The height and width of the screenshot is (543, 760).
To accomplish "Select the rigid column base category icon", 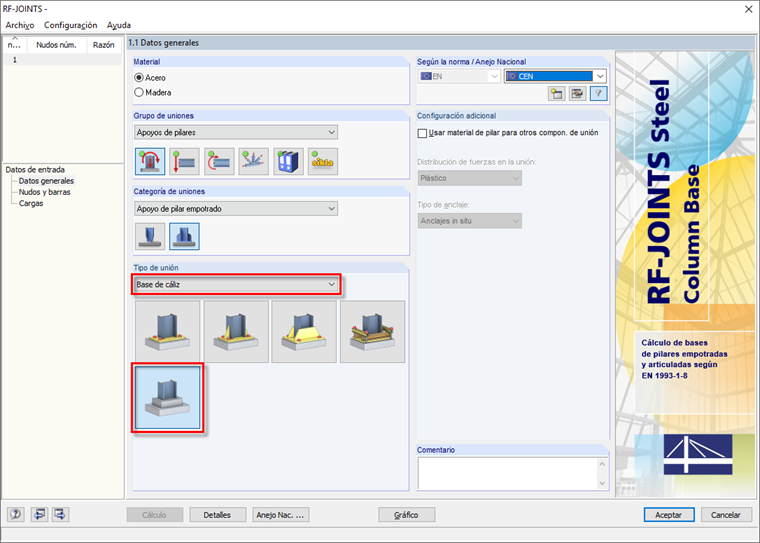I will (184, 236).
